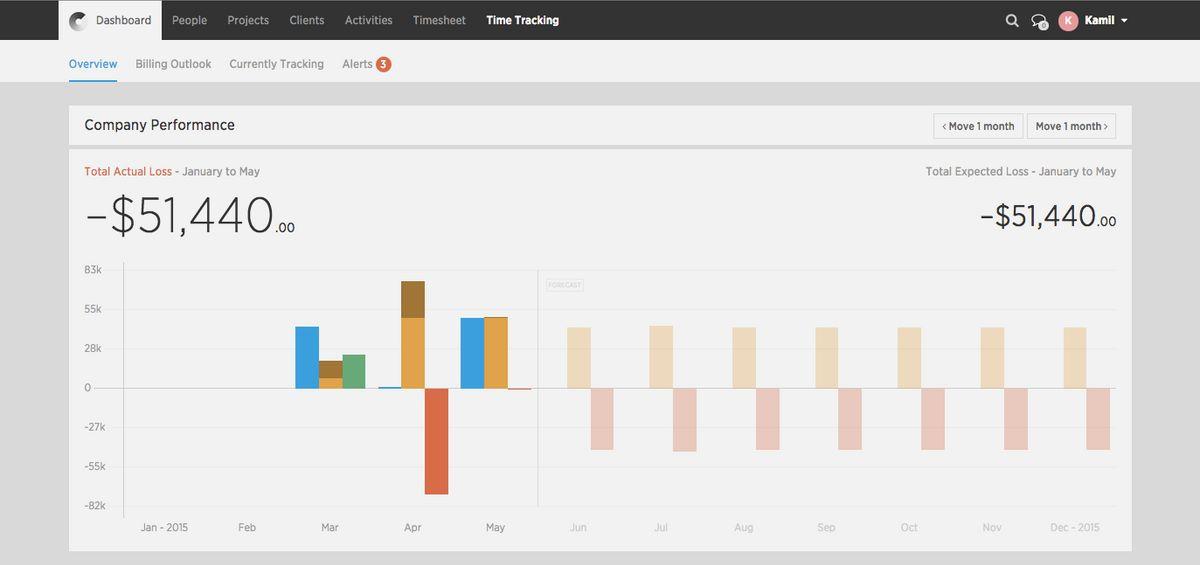Click the left Move 1 month button
Screen dimensions: 1200x565
point(978,126)
